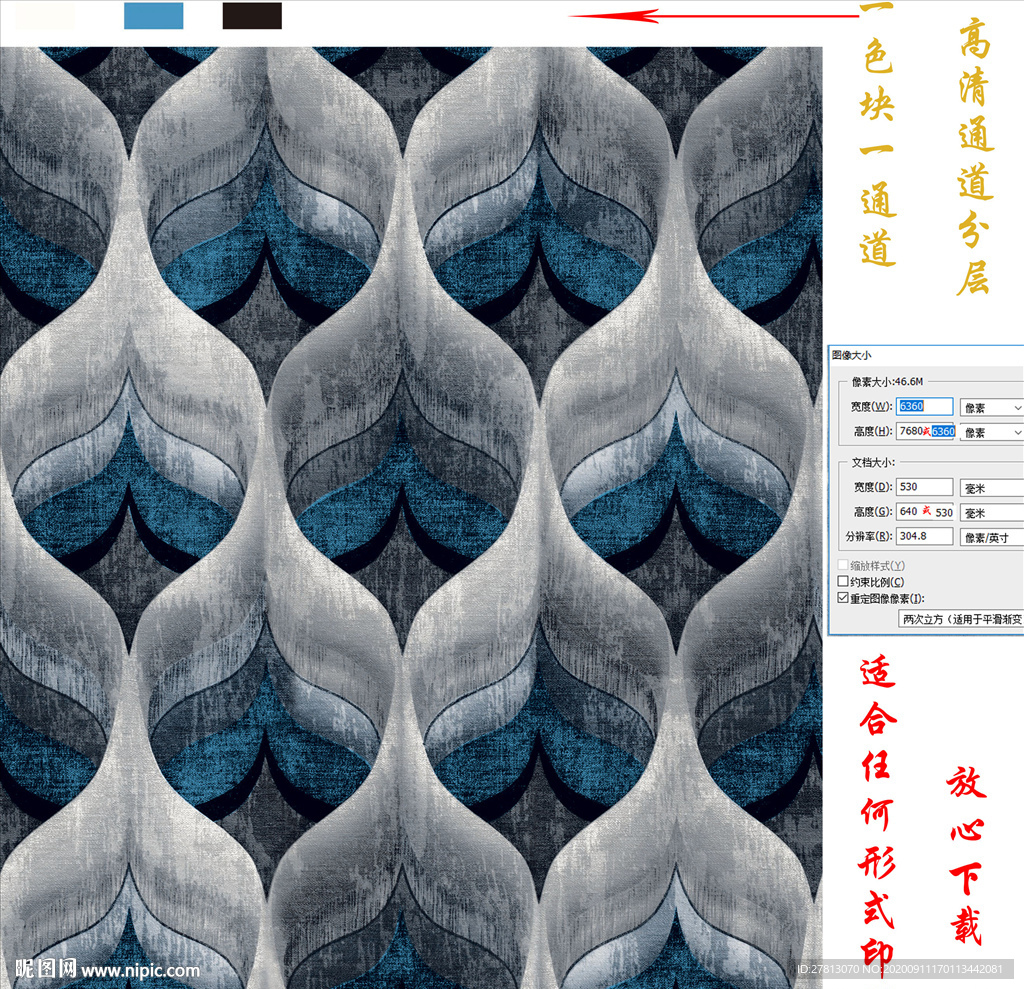Uncheck the 重定图像像素 checkbox

pos(843,598)
